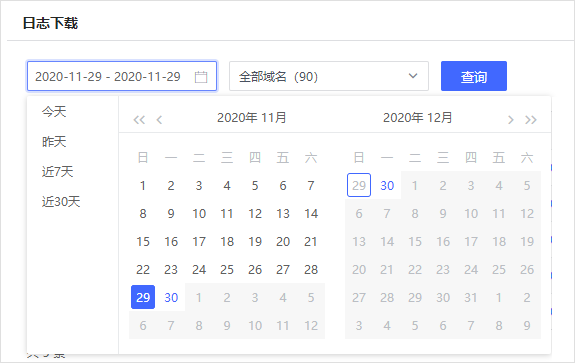Click the highlighted 29 in November panel
This screenshot has height=363, width=575.
[x=143, y=297]
